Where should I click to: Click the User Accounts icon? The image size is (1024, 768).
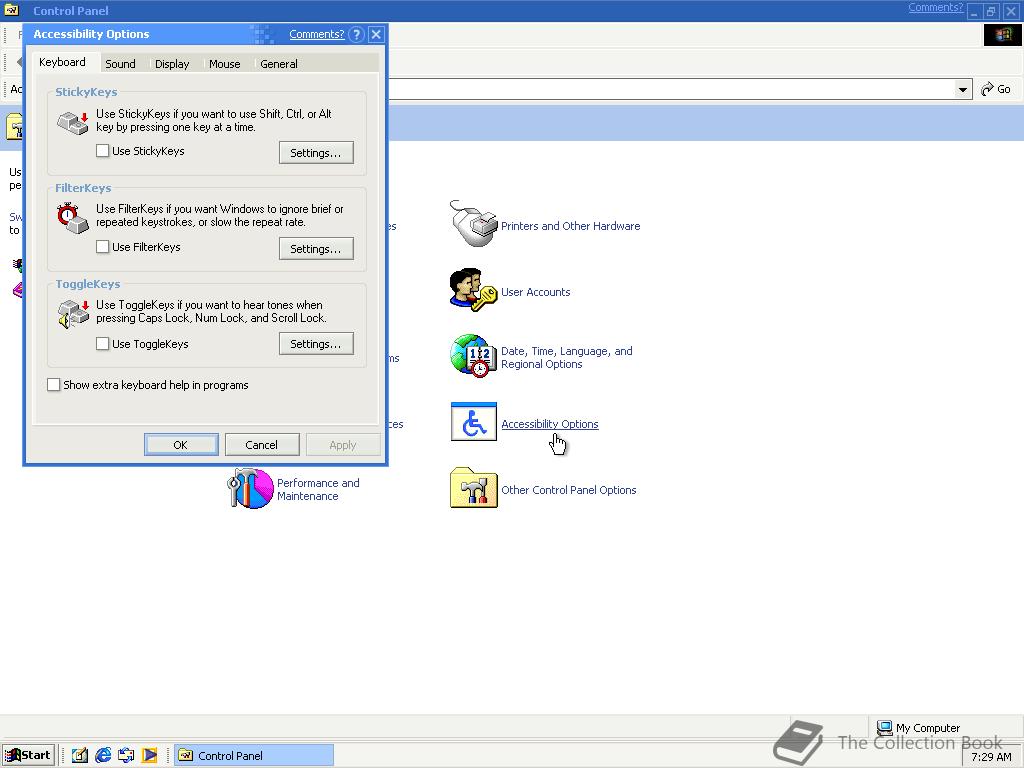(x=473, y=290)
